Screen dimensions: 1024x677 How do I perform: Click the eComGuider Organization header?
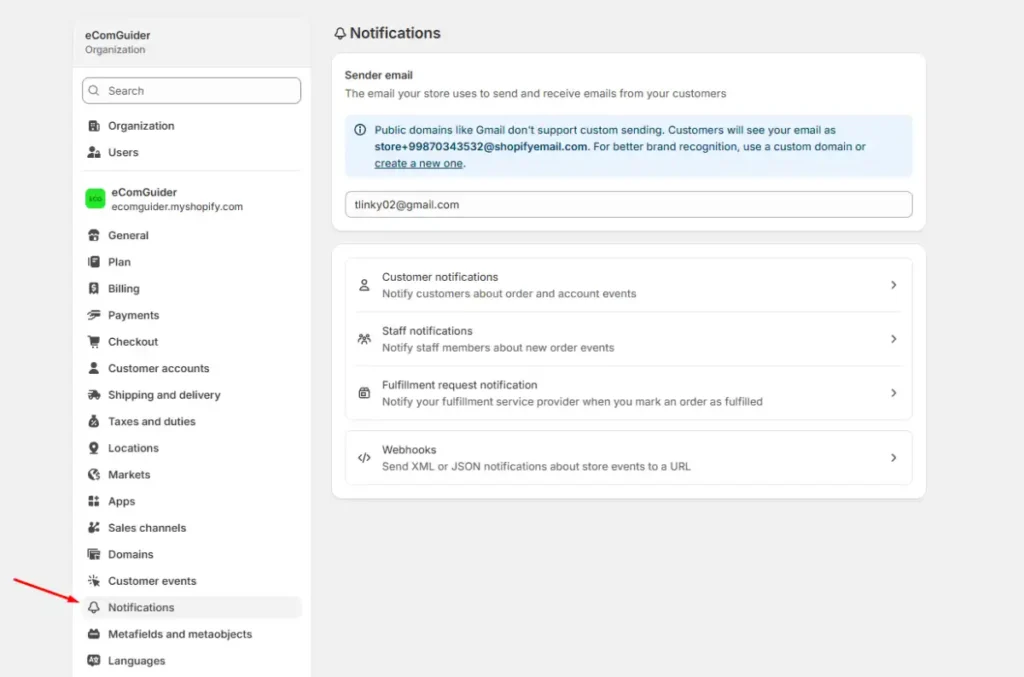191,42
